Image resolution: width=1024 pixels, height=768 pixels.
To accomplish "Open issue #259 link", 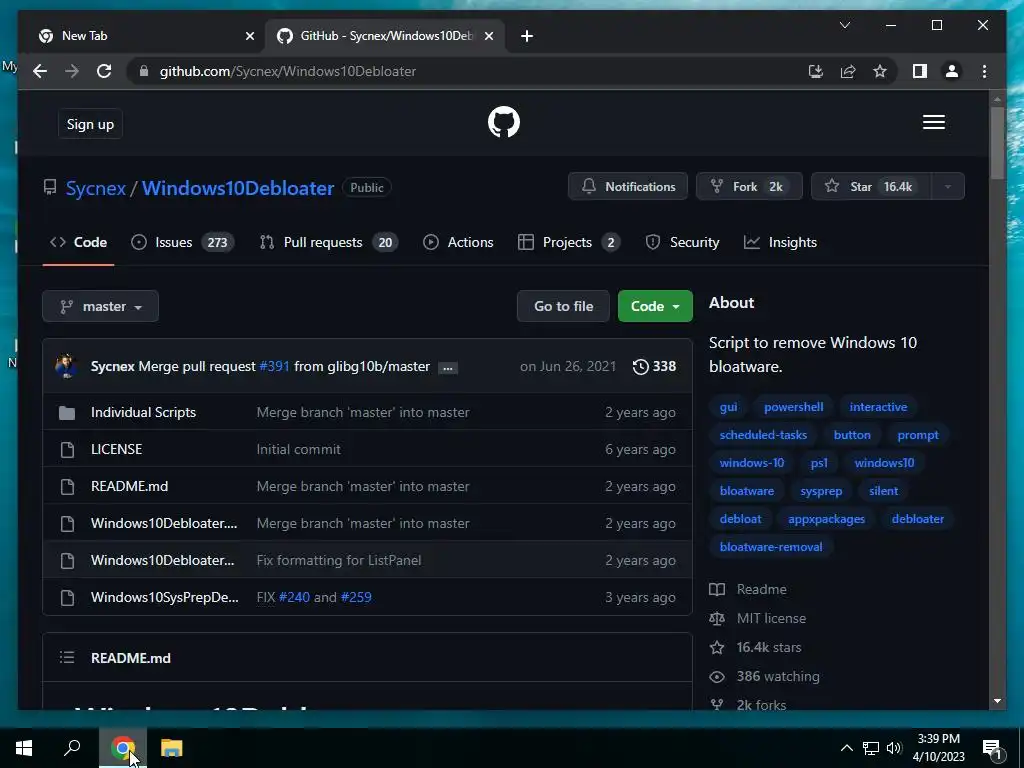I will point(356,598).
